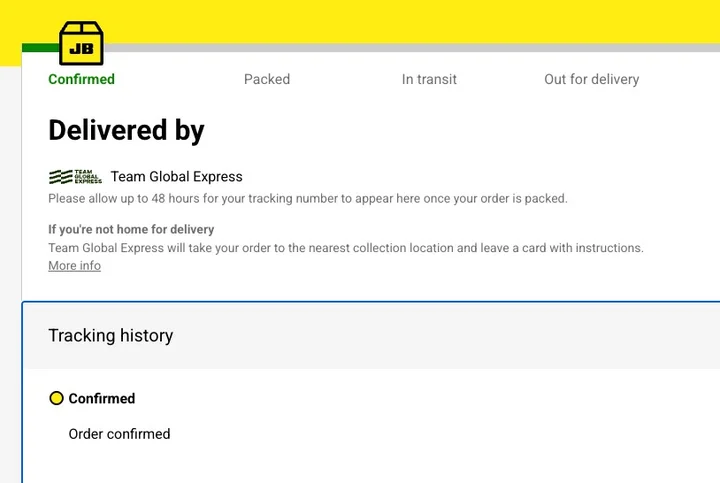Click the yellow top banner
Screen dimensions: 720x483
(x=400, y=20)
